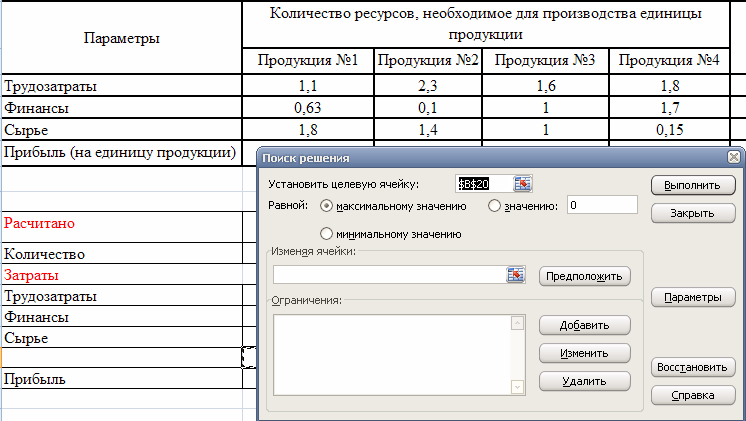
Task: Click the range picker icon for changing cells
Action: tap(515, 275)
